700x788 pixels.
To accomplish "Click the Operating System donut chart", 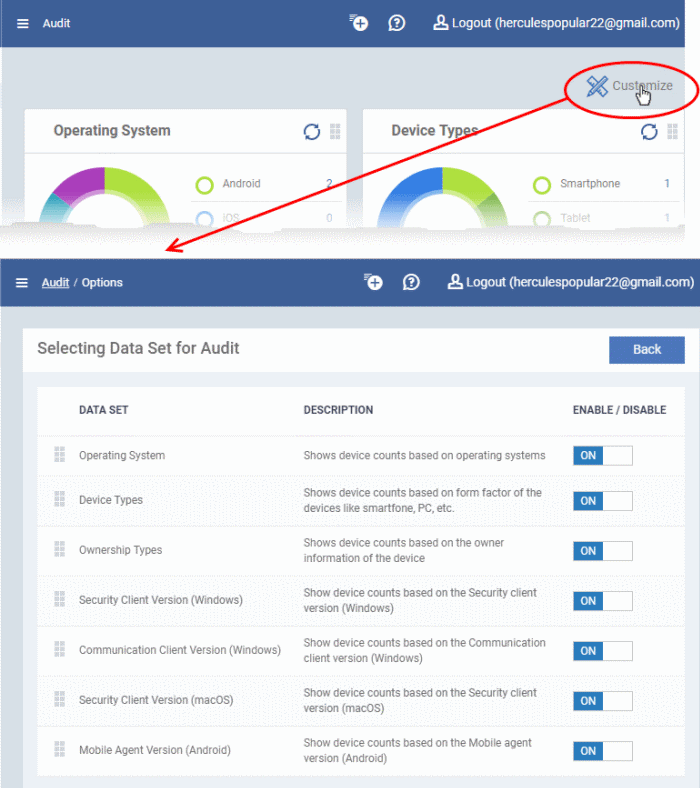I will [x=105, y=196].
